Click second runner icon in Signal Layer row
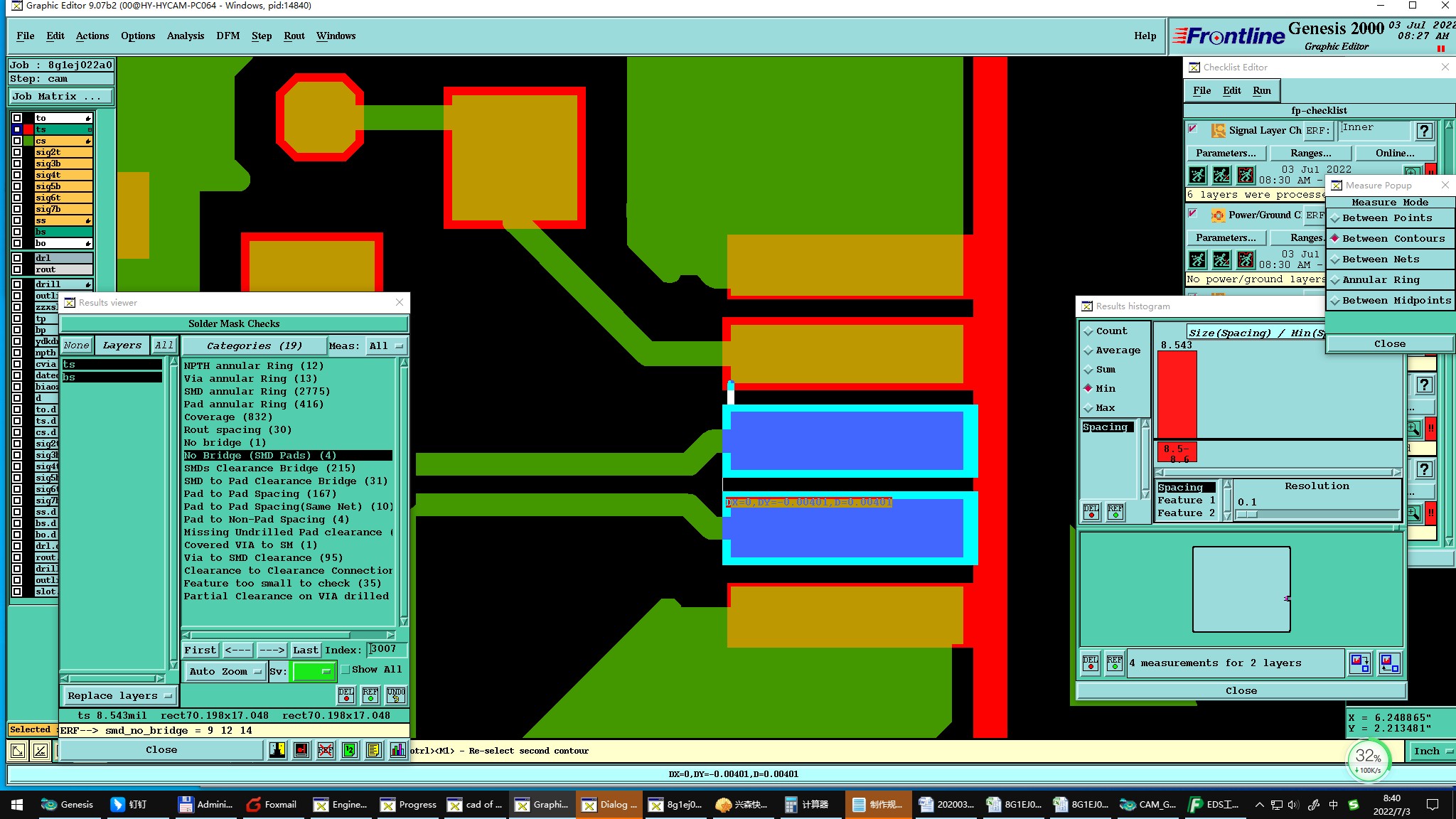Viewport: 1456px width, 819px height. point(1221,175)
